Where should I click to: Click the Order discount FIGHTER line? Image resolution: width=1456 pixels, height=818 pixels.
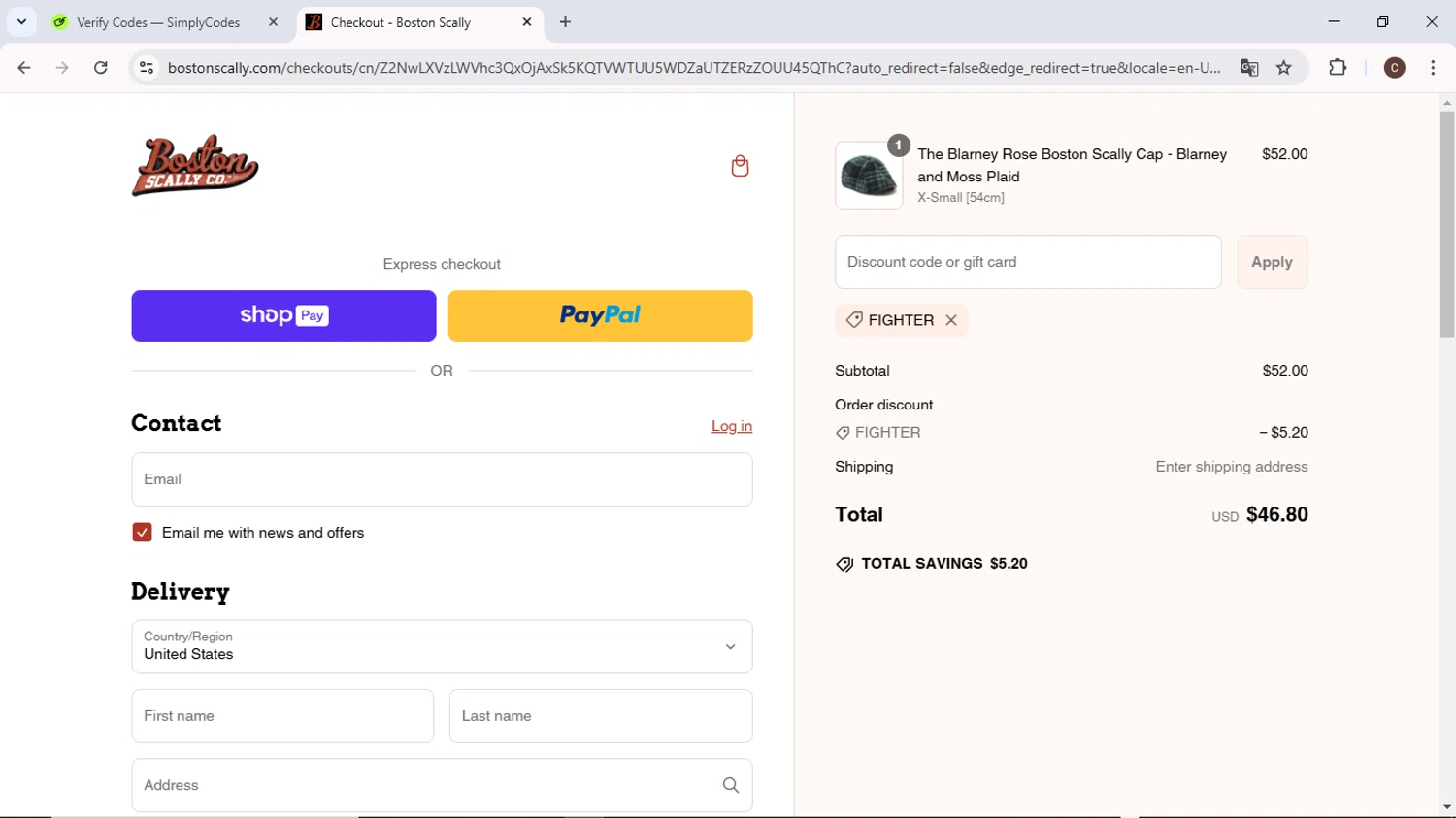coord(1072,433)
